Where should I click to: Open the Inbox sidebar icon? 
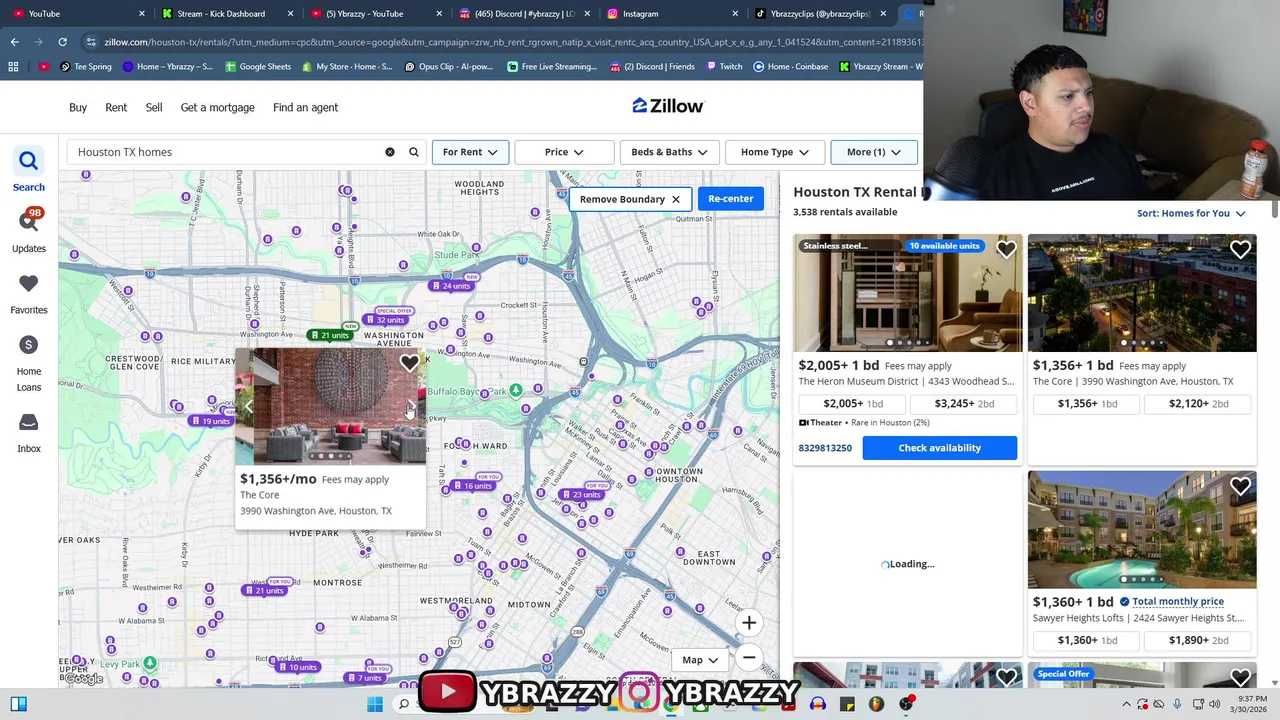[28, 422]
